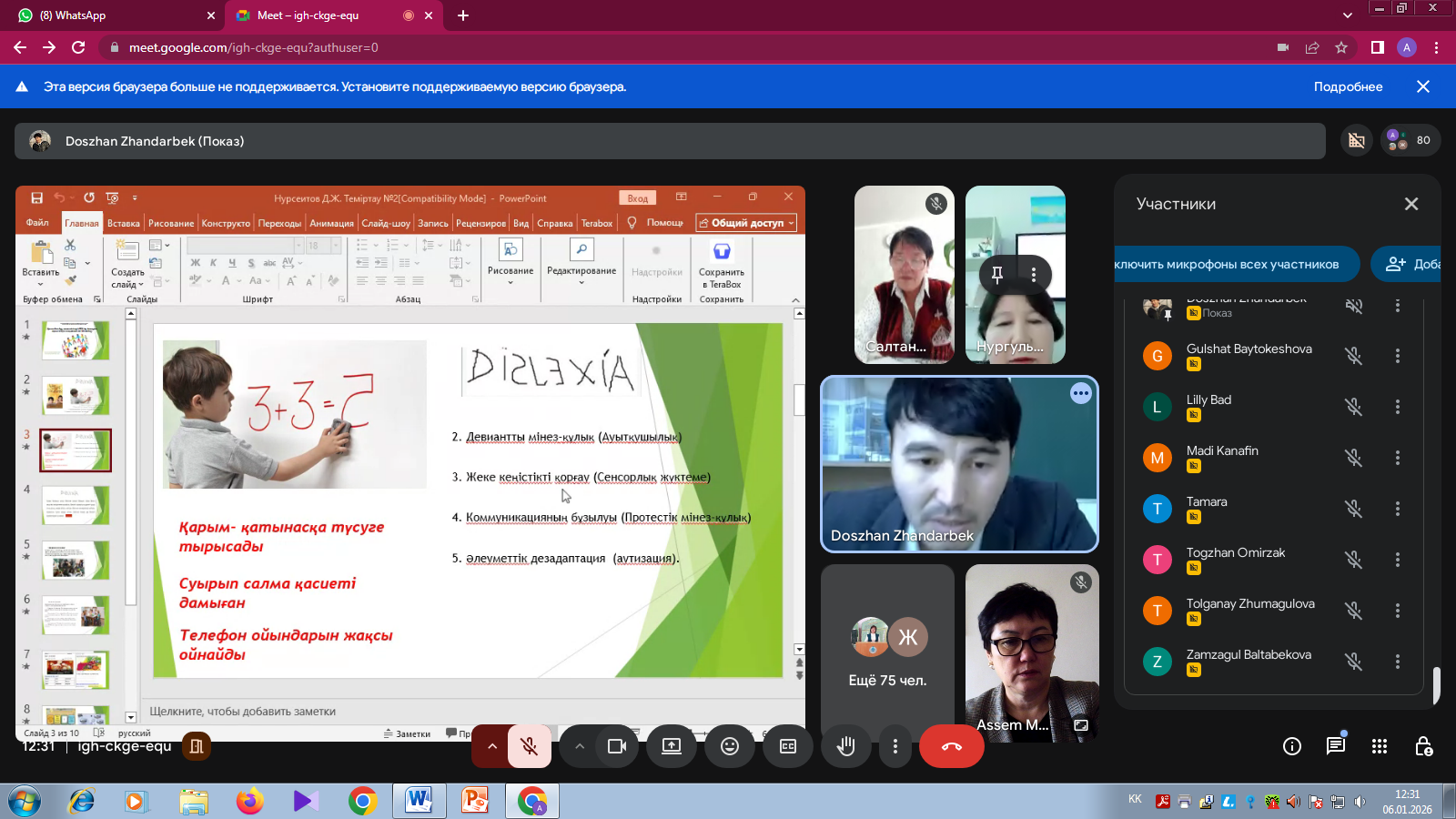Expand video settings arrow beside camera
Screen dimensions: 1456x819
(580, 746)
